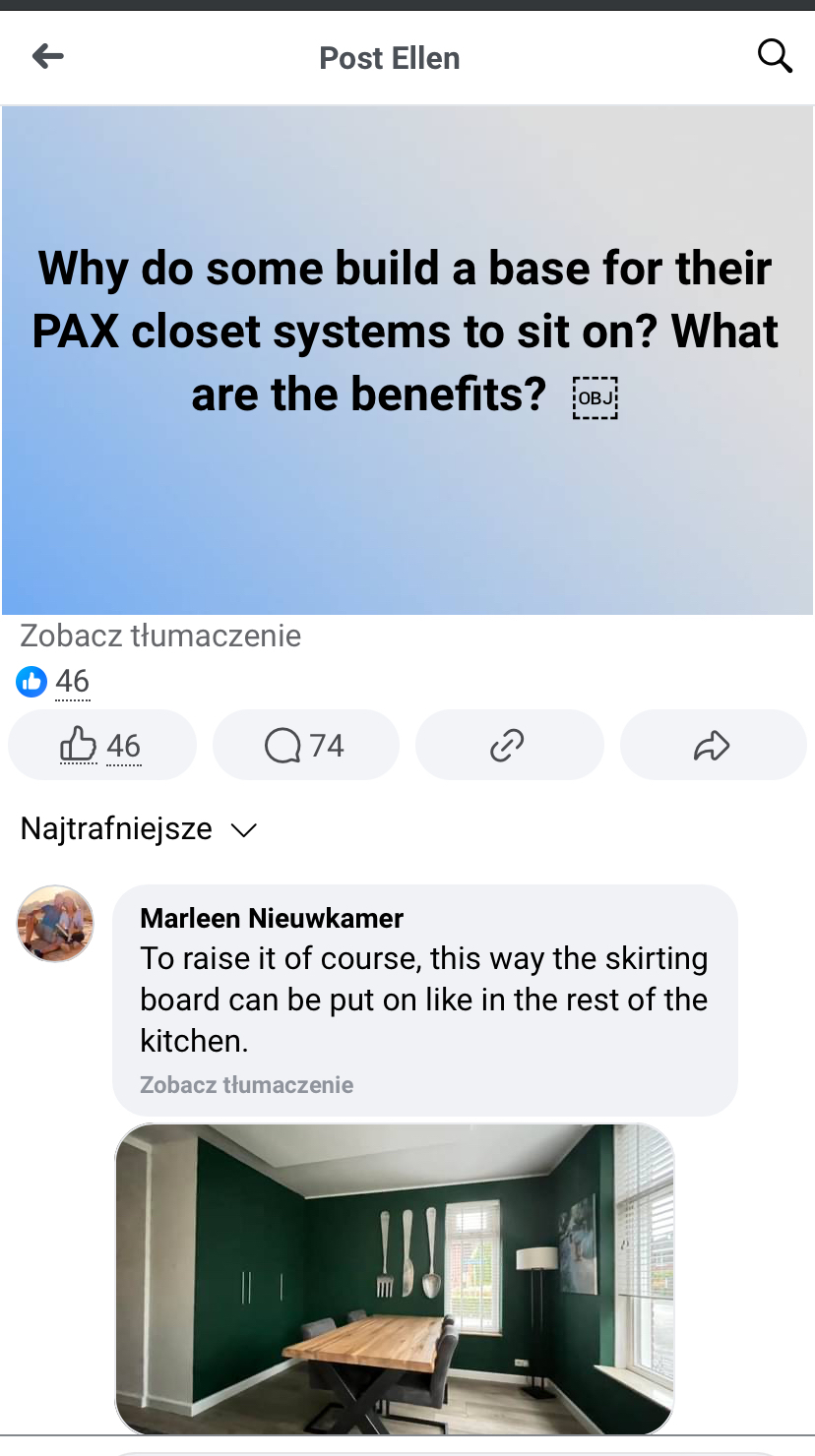Click the Post Ellen header title
This screenshot has height=1456, width=815.
(x=390, y=58)
